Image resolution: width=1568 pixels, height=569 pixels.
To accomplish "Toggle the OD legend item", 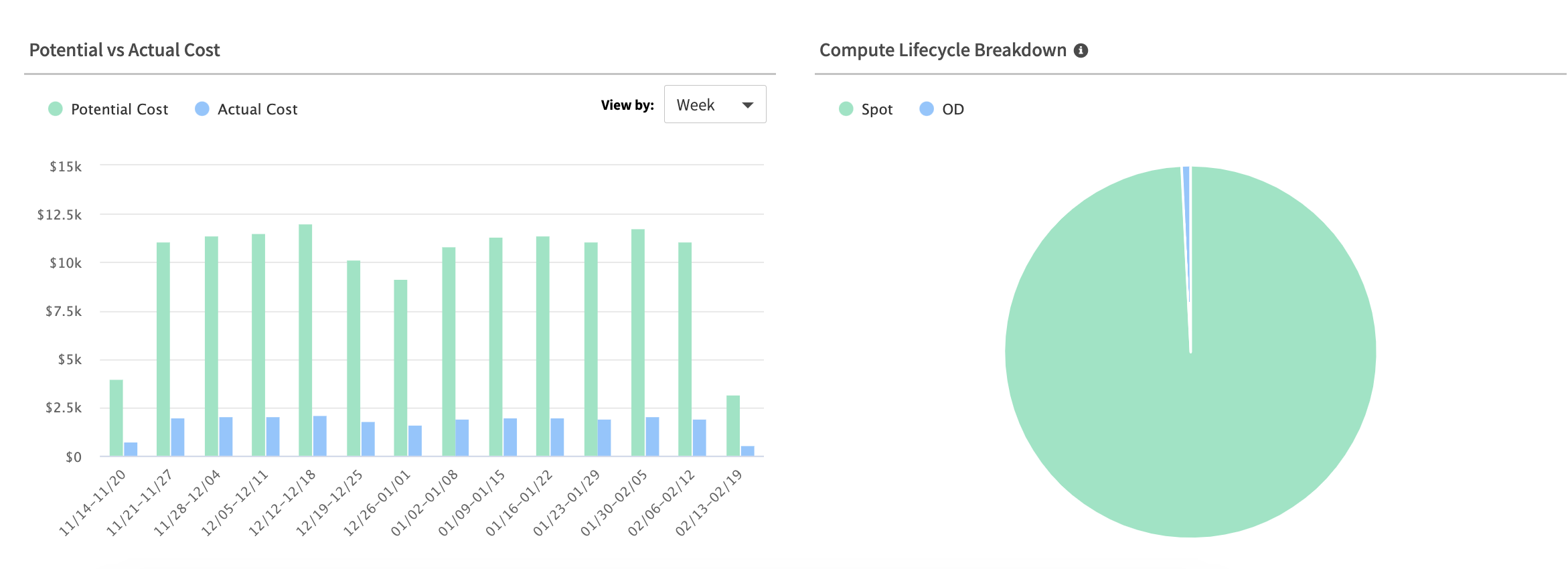I will pos(953,109).
